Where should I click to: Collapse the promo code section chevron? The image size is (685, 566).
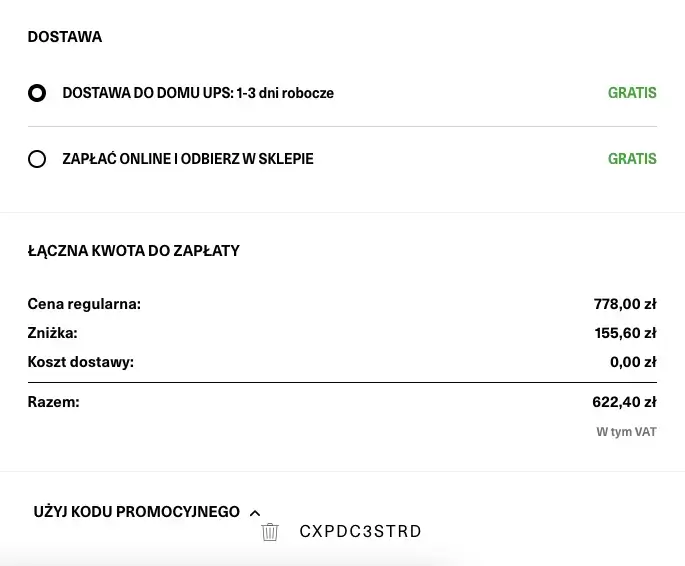254,513
